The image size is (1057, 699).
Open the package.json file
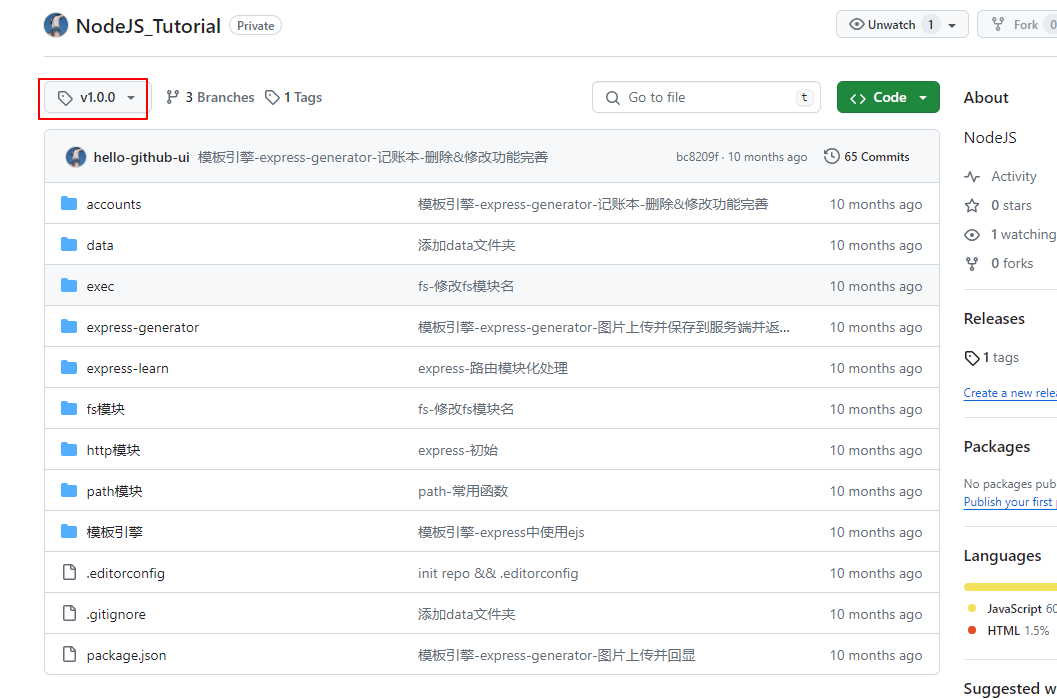(126, 656)
